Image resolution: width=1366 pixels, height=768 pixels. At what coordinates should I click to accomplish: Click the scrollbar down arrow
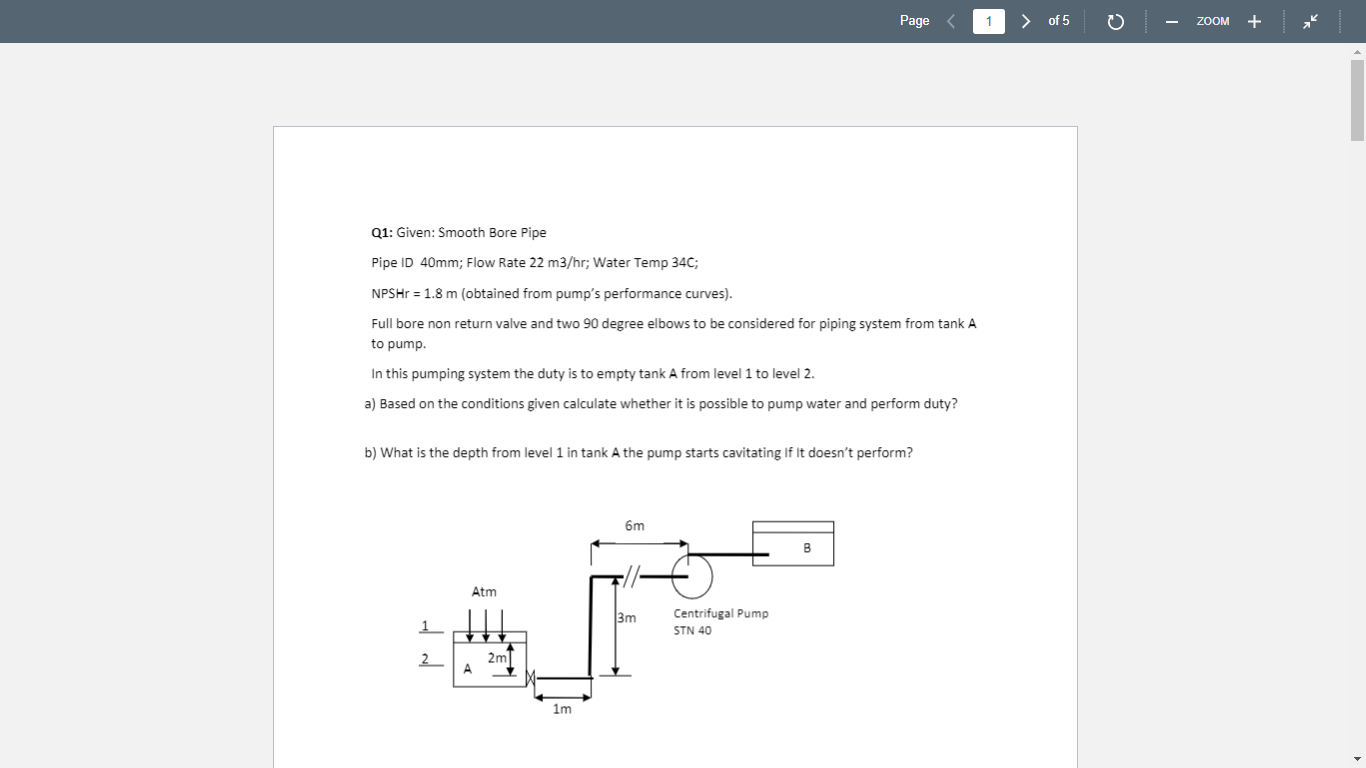point(1357,759)
